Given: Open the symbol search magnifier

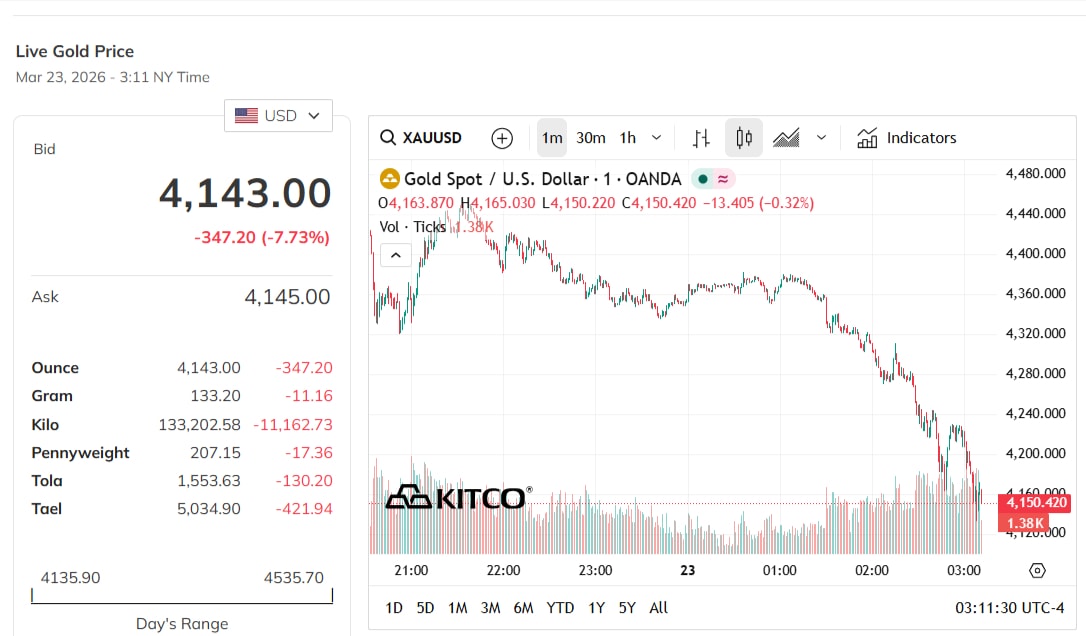Looking at the screenshot, I should [386, 137].
